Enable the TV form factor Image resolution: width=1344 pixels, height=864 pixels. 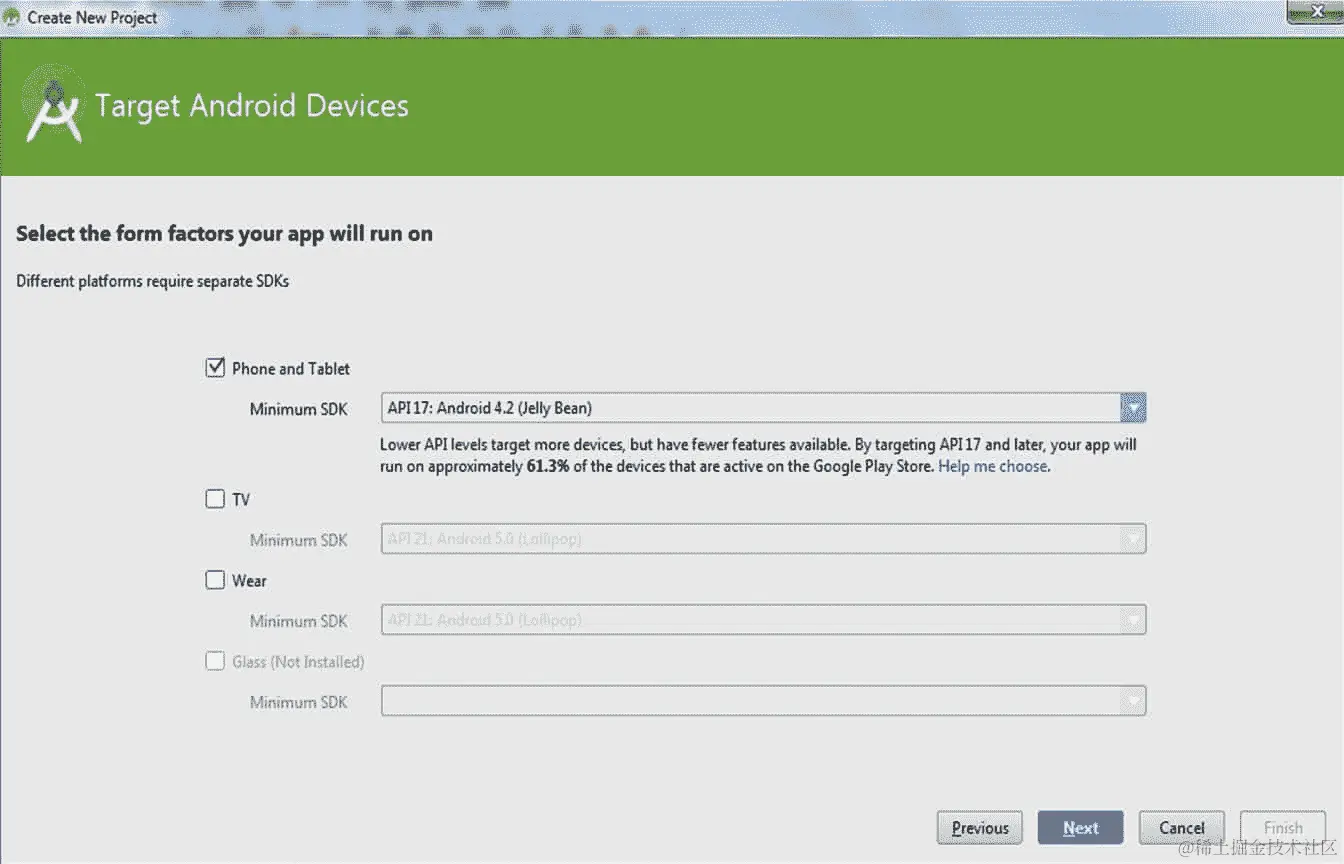pos(215,498)
